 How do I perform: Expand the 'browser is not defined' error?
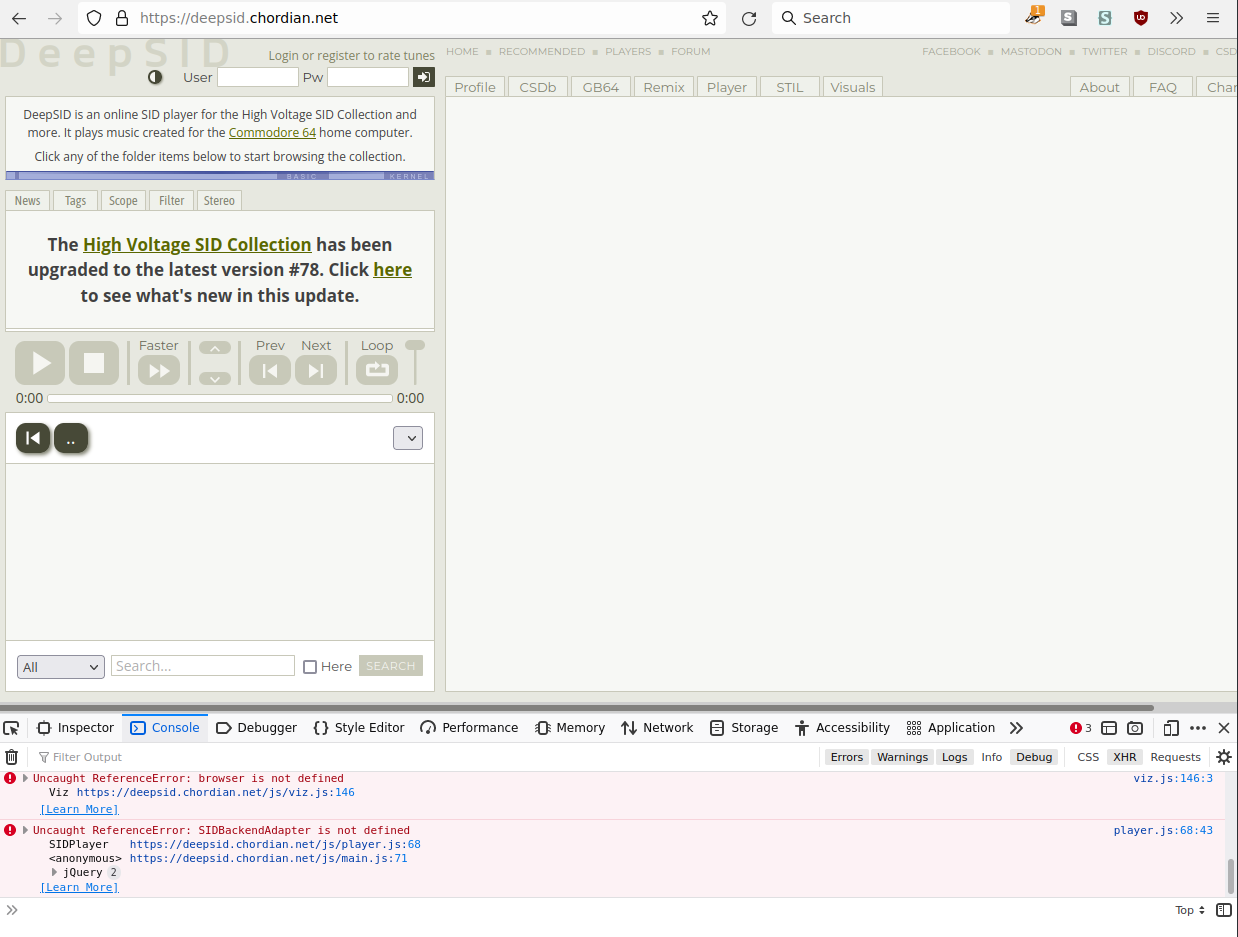(x=26, y=778)
